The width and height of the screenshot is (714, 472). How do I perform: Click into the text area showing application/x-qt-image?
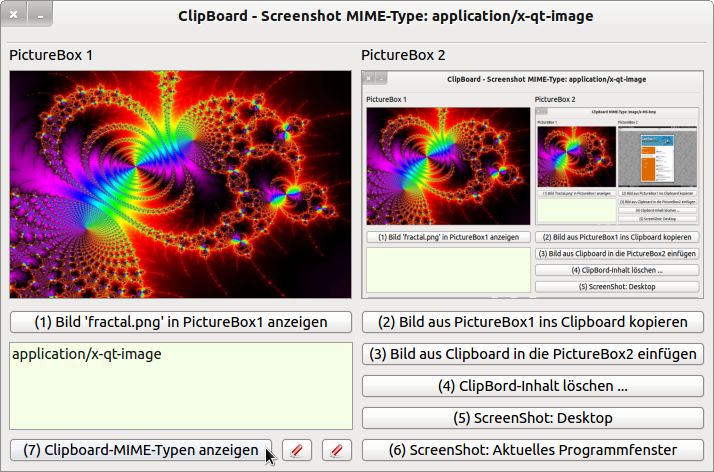pyautogui.click(x=181, y=386)
